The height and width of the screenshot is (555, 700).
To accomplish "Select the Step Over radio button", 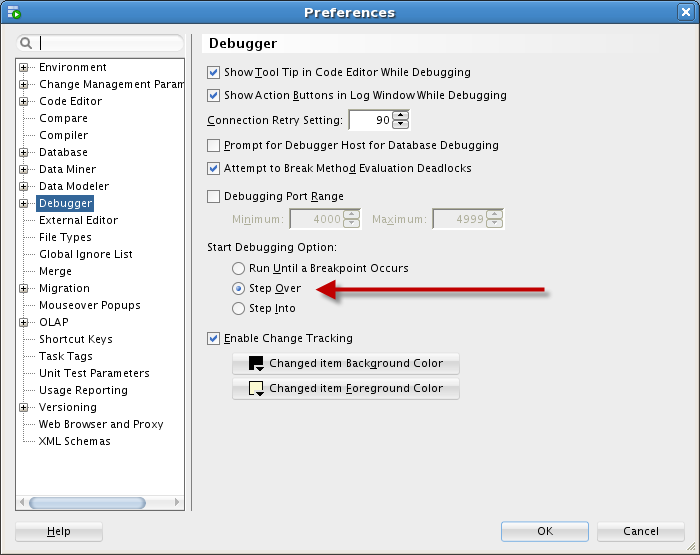I will point(238,288).
